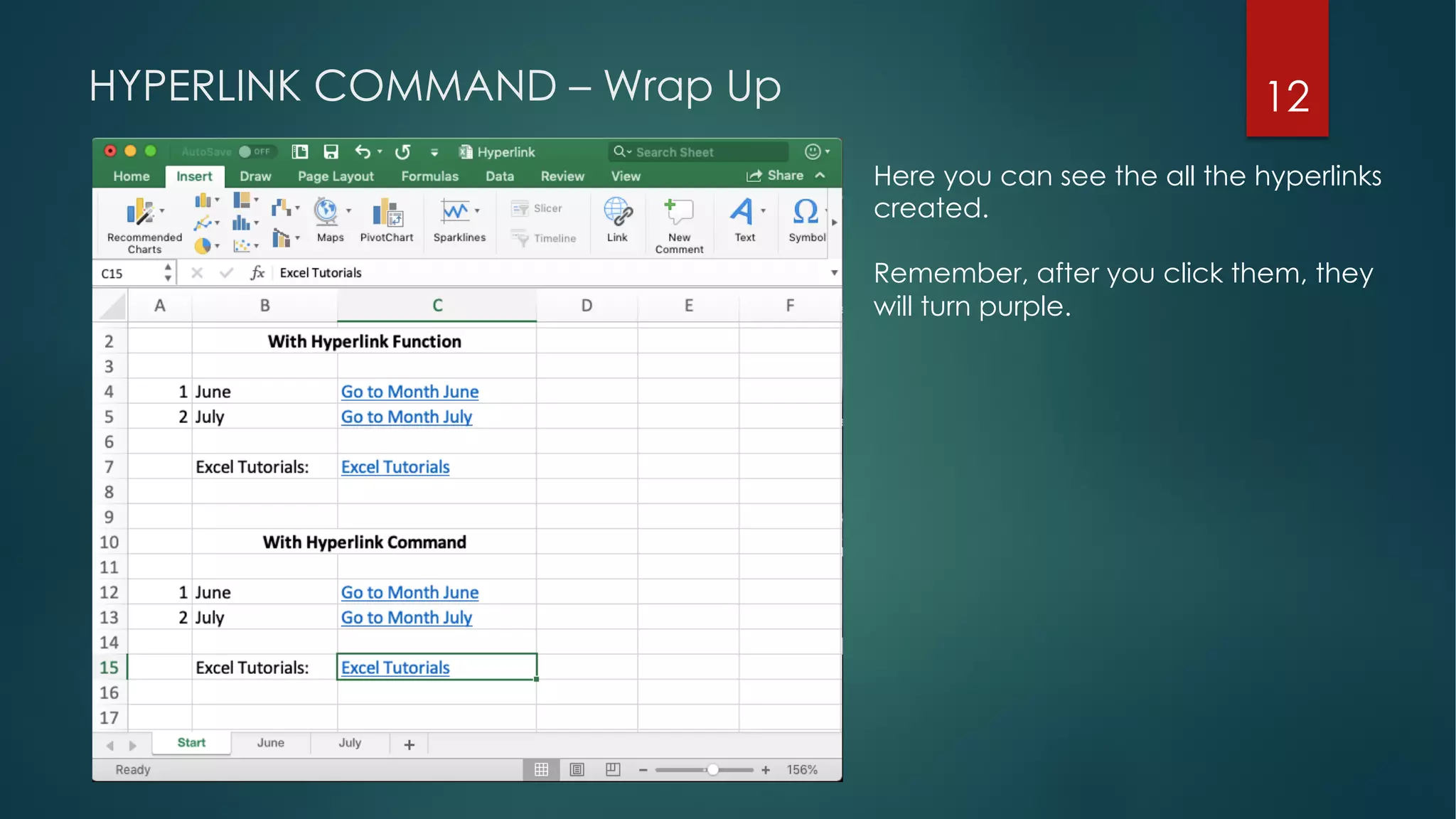Click the Timeline button
This screenshot has width=1456, height=819.
(x=544, y=238)
